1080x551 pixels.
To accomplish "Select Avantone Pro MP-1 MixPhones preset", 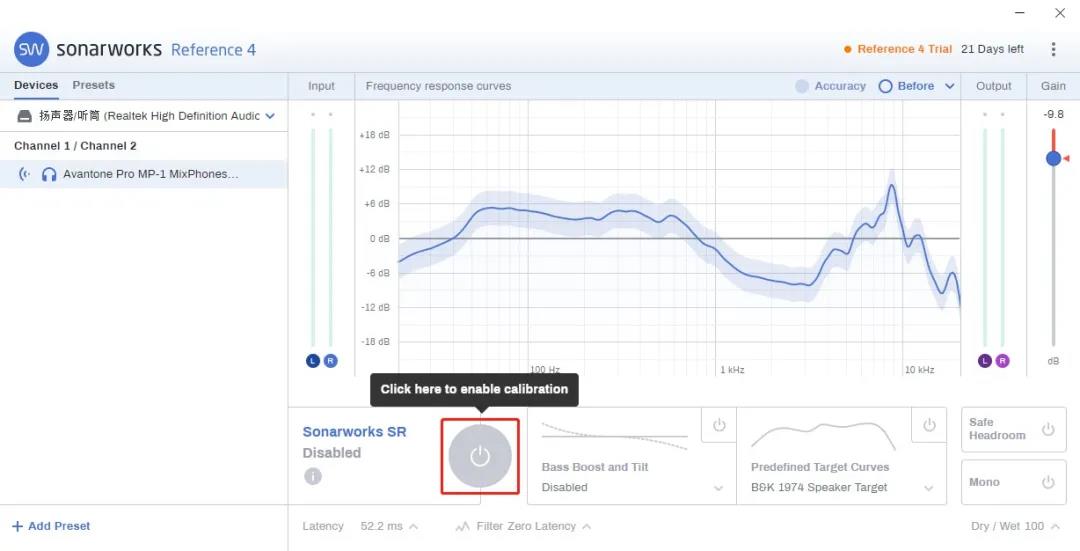I will 143,174.
